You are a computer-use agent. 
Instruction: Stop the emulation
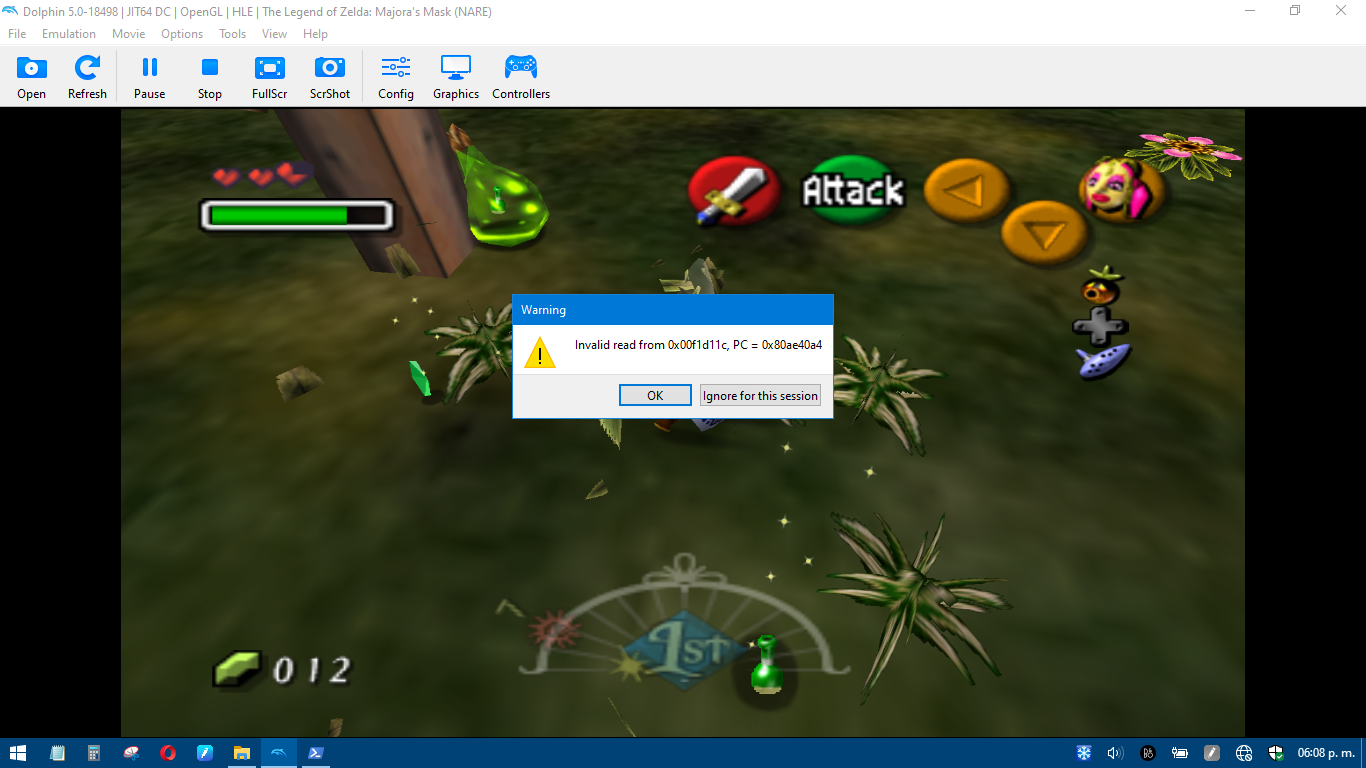[x=210, y=77]
